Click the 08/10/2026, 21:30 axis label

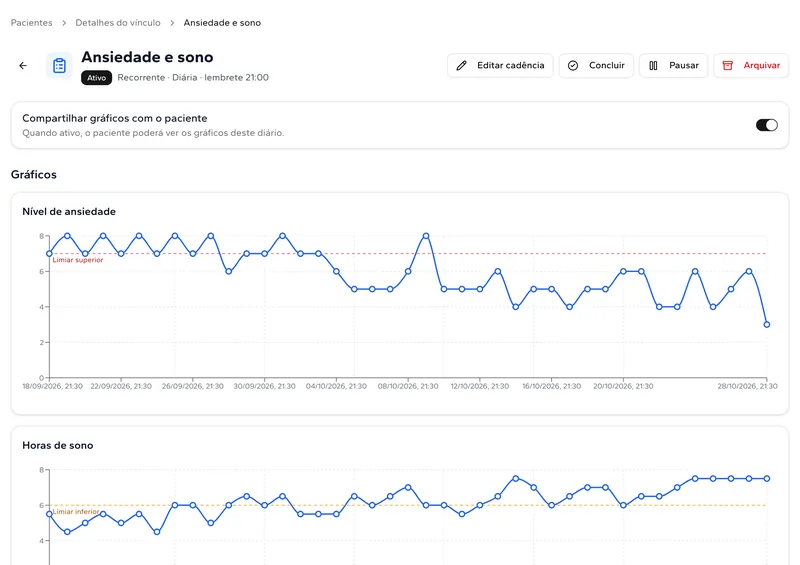click(408, 386)
